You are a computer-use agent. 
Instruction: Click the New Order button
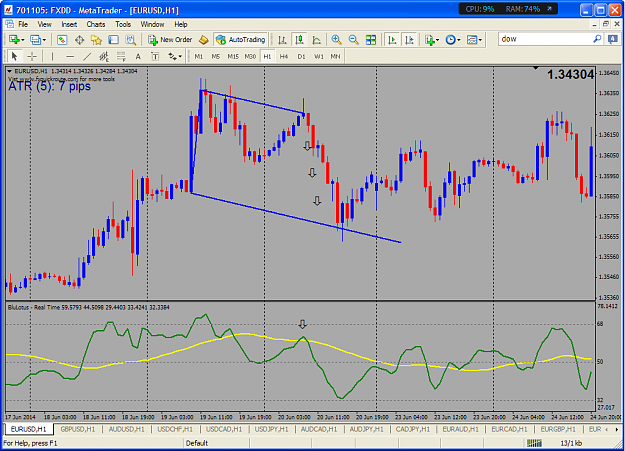pyautogui.click(x=170, y=39)
